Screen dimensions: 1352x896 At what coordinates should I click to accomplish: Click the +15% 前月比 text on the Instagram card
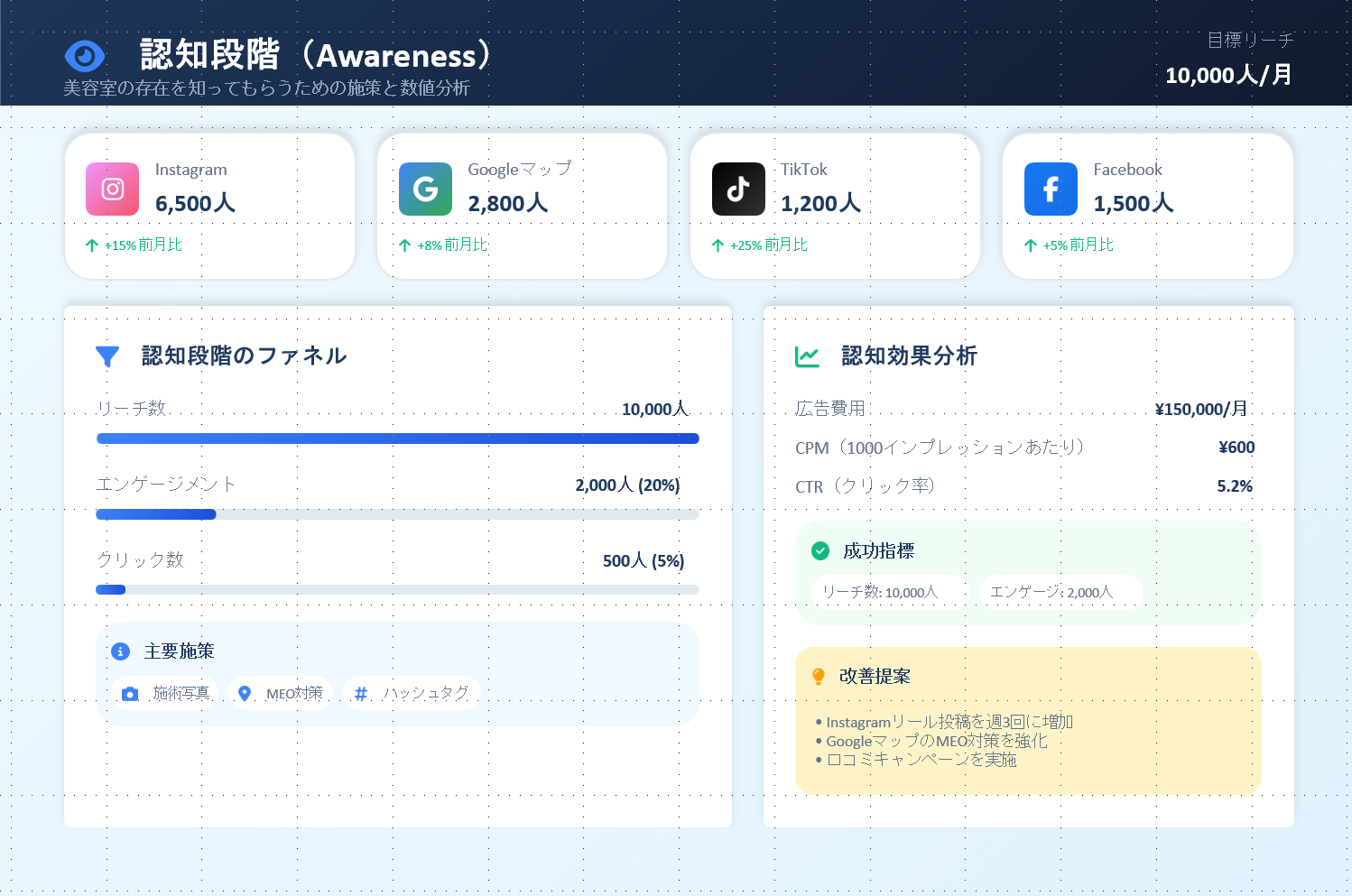click(144, 245)
